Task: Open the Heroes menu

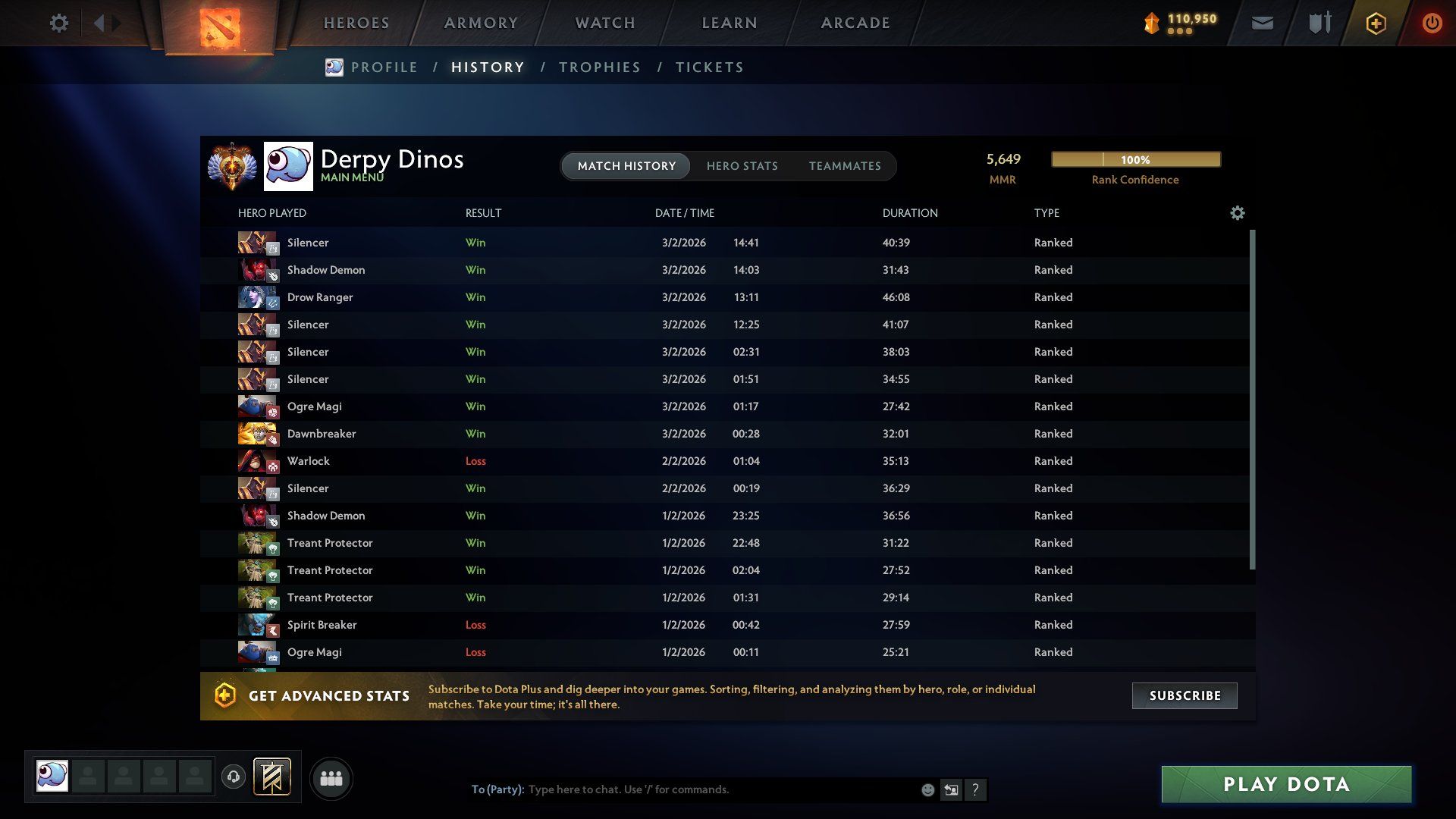Action: (x=356, y=23)
